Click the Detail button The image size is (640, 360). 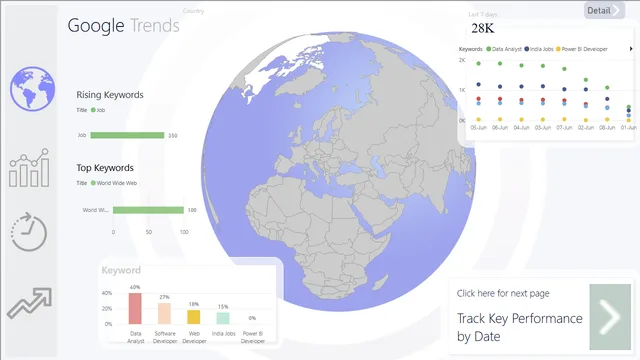[x=604, y=11]
